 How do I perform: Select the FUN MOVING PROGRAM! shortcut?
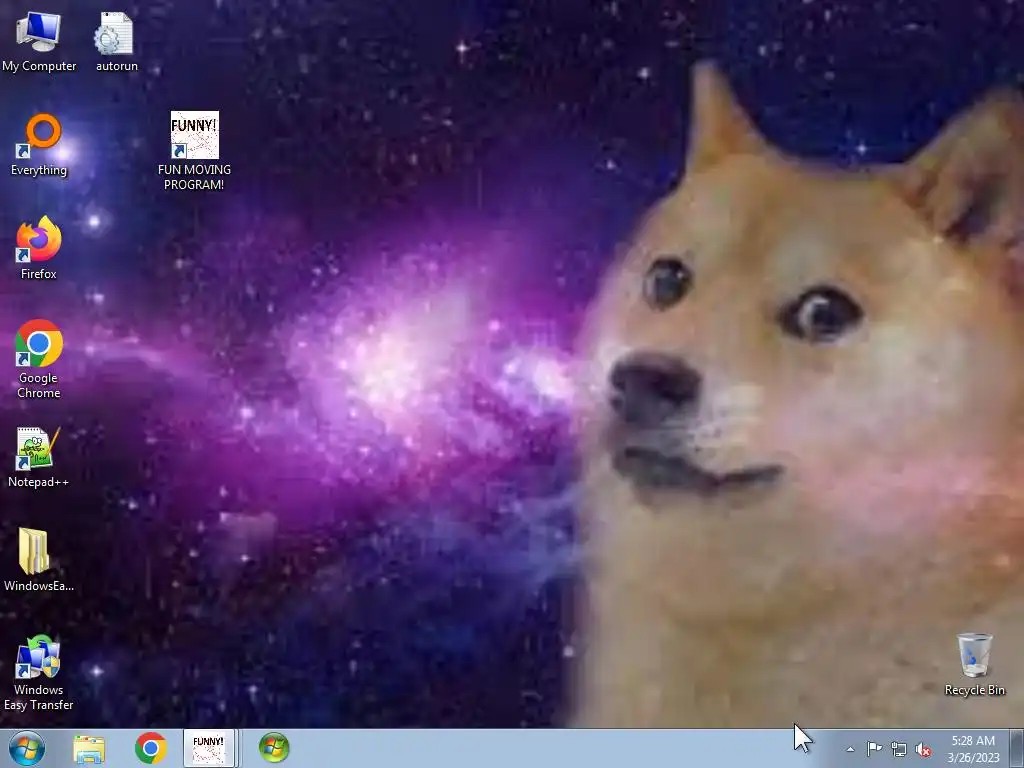[194, 151]
